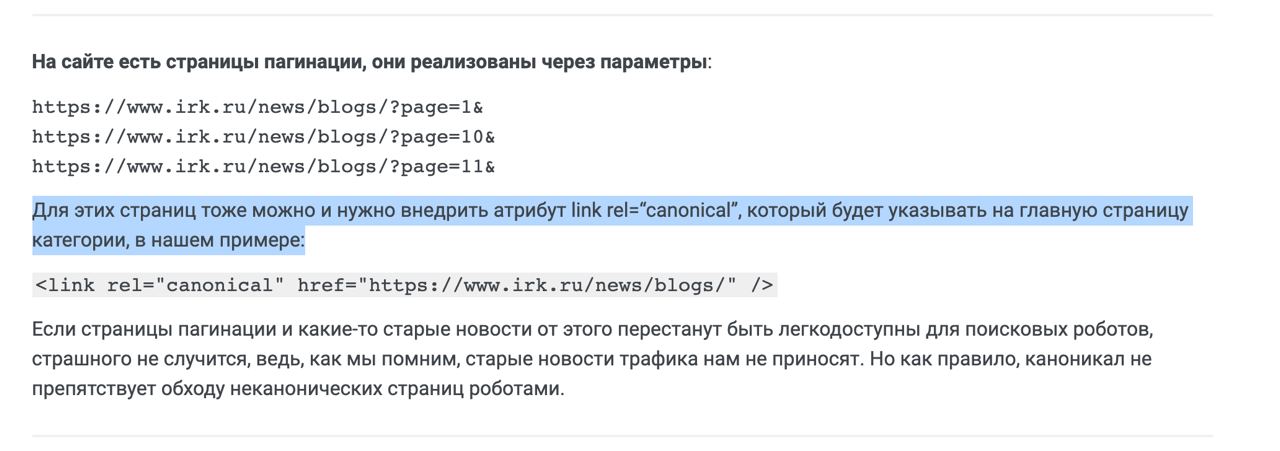Click the word "параметры" in the bold heading
Viewport: 1280px width, 451px height.
pyautogui.click(x=655, y=62)
